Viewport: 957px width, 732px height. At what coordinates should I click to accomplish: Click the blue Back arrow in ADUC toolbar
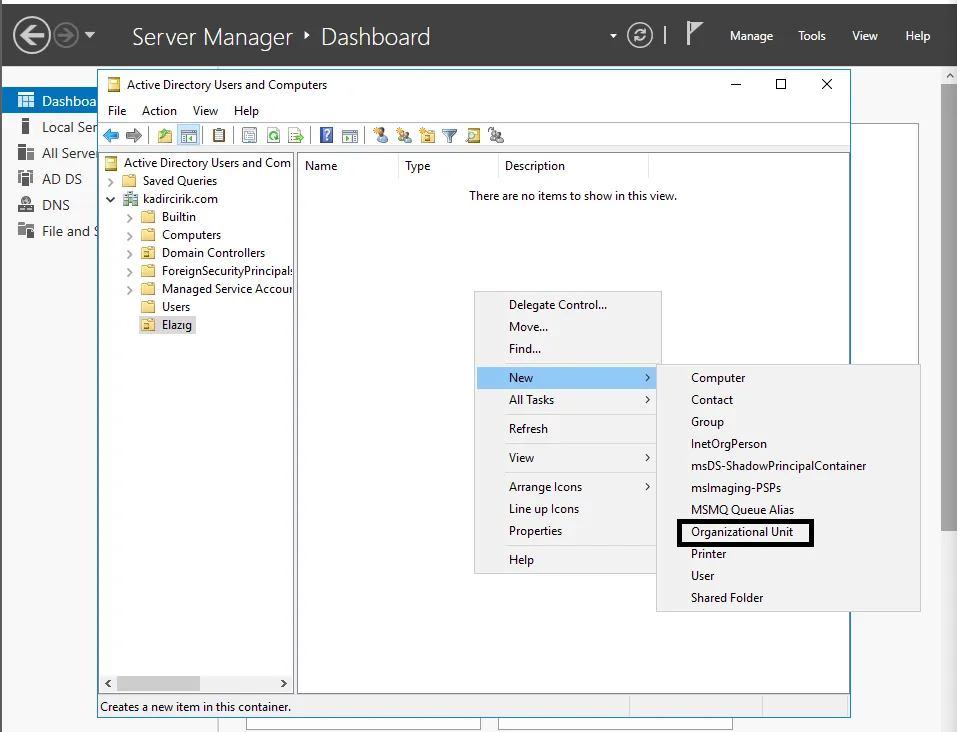[x=111, y=136]
